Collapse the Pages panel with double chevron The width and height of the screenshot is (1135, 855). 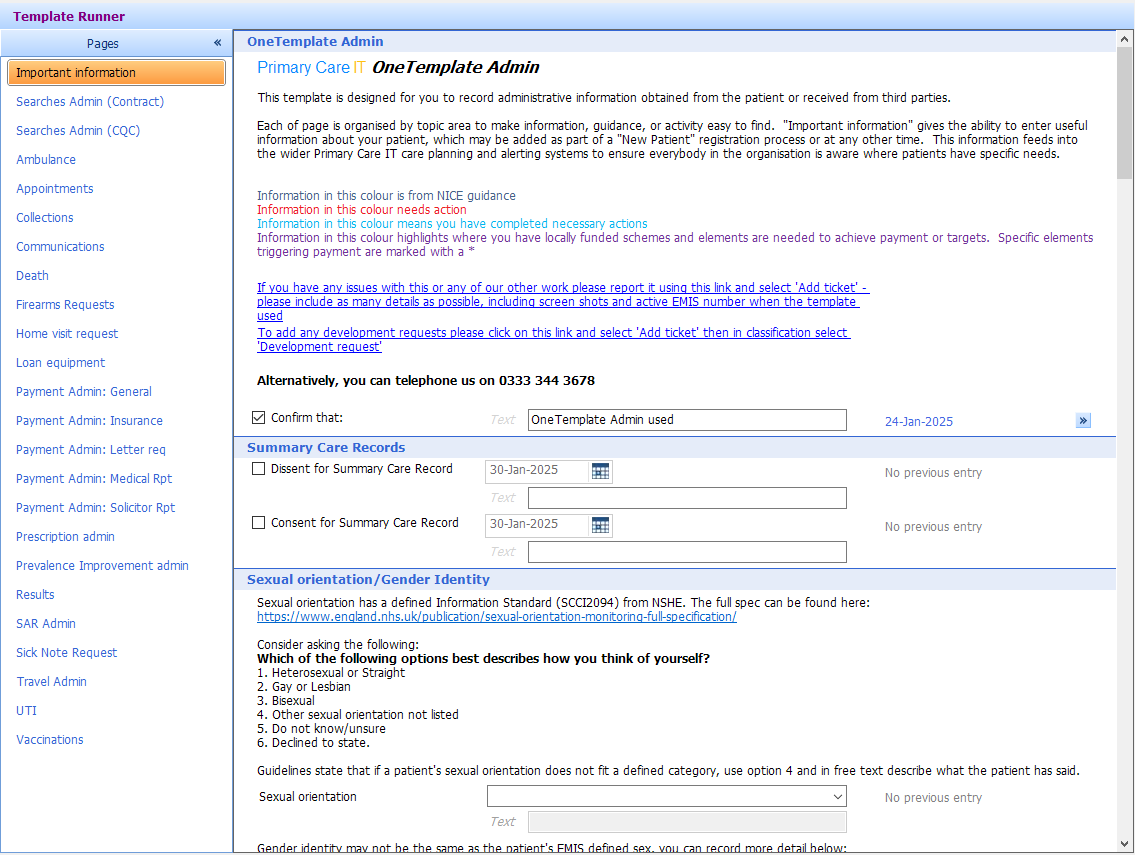coord(217,43)
